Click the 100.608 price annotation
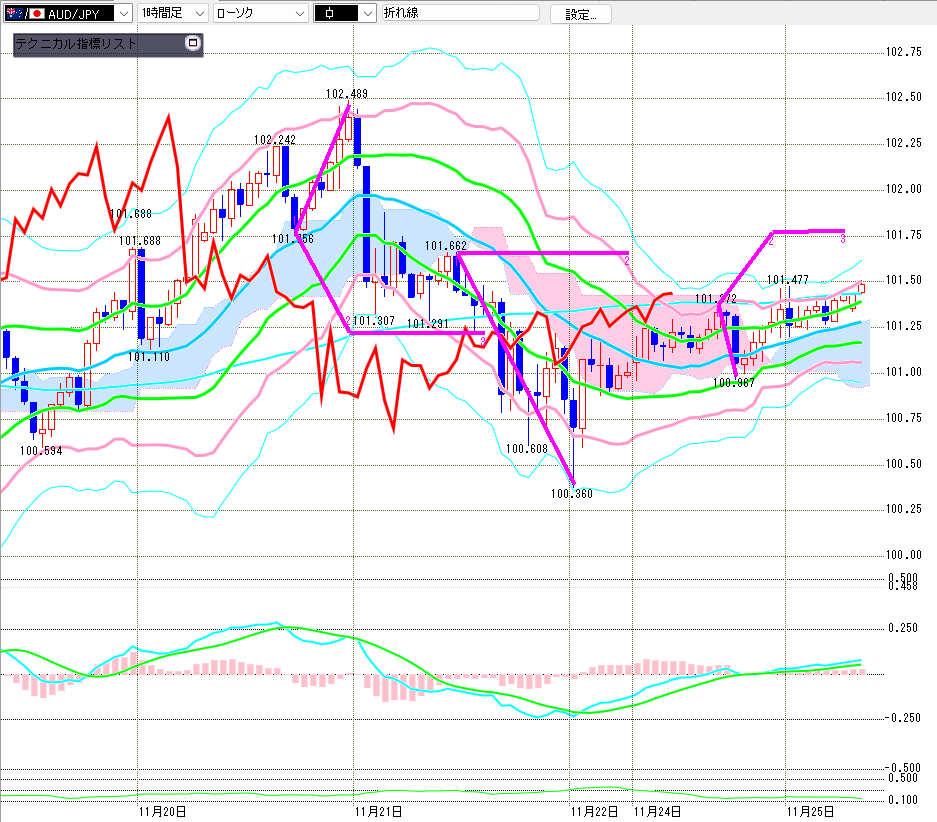 (x=527, y=448)
